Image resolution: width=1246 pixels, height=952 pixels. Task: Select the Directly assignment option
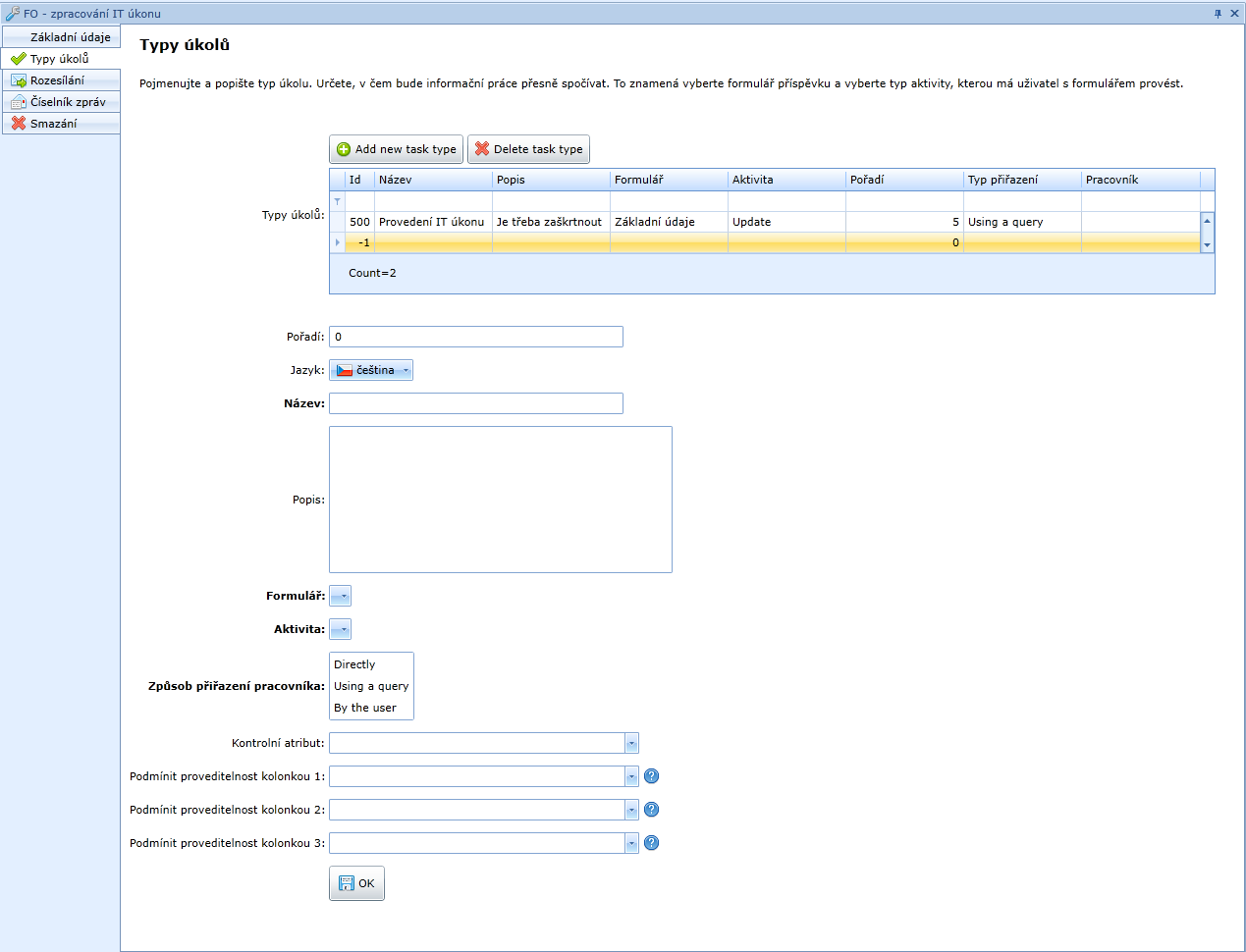click(354, 664)
